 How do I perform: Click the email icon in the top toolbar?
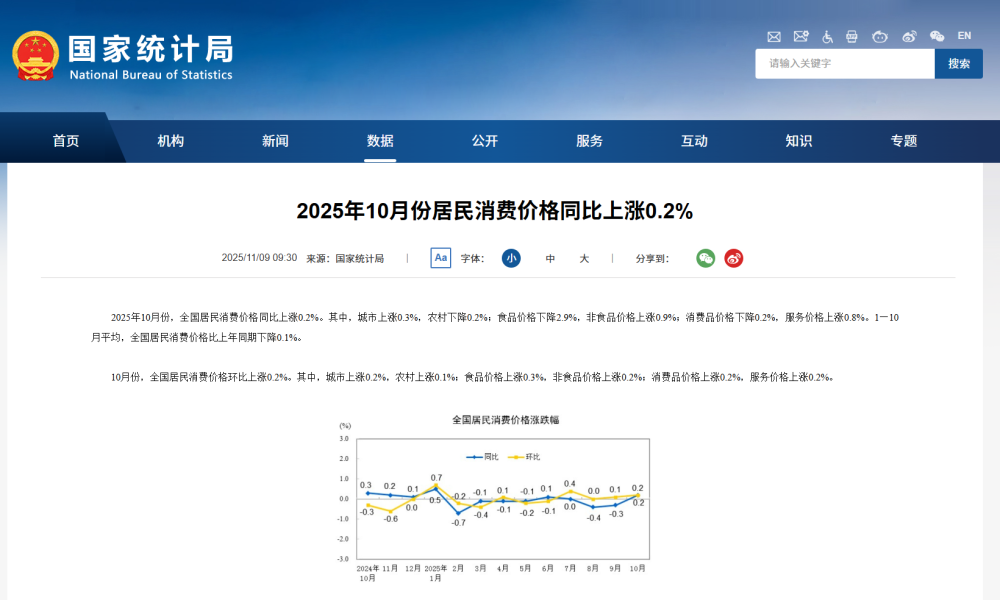coord(774,36)
